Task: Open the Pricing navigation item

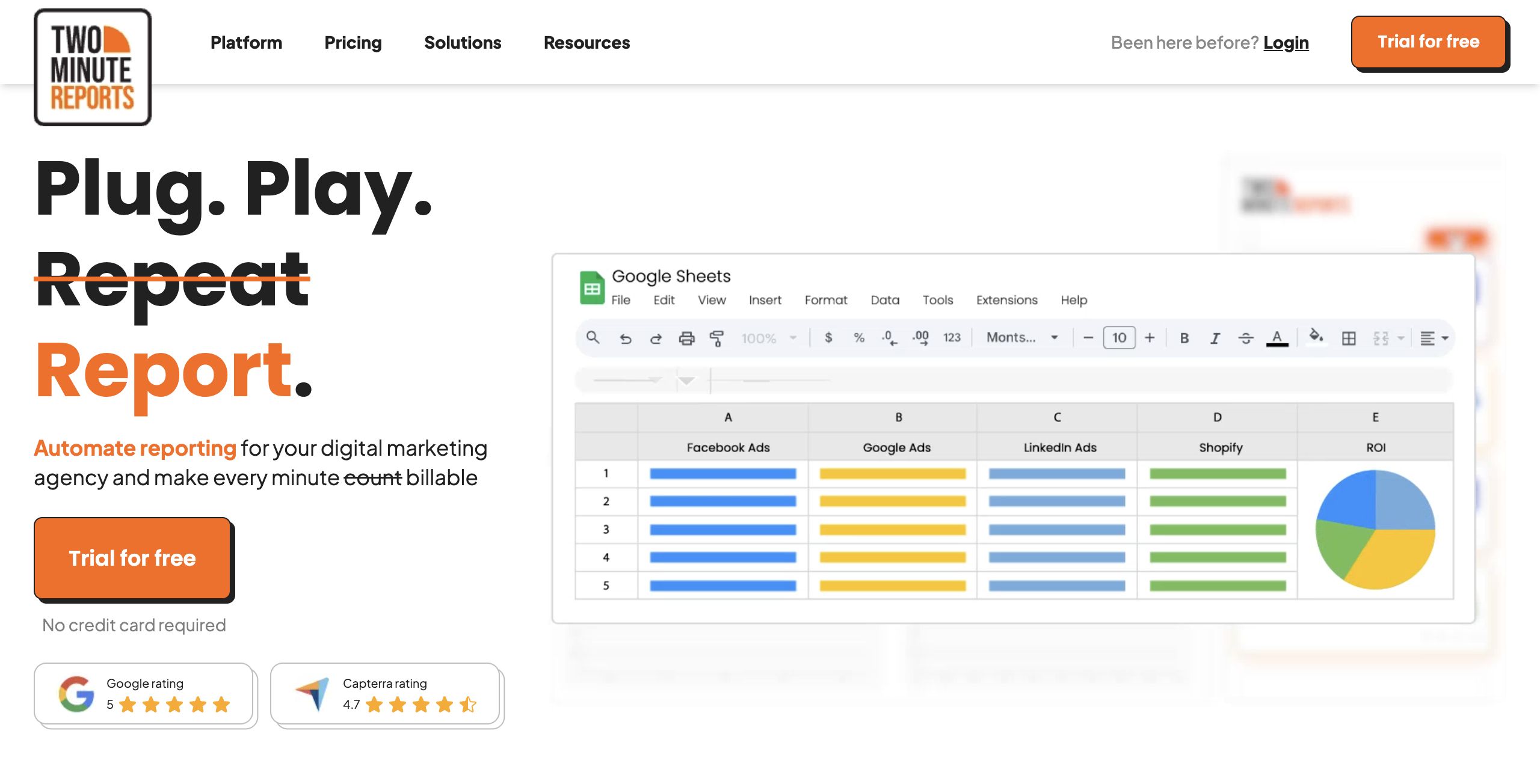Action: [x=353, y=43]
